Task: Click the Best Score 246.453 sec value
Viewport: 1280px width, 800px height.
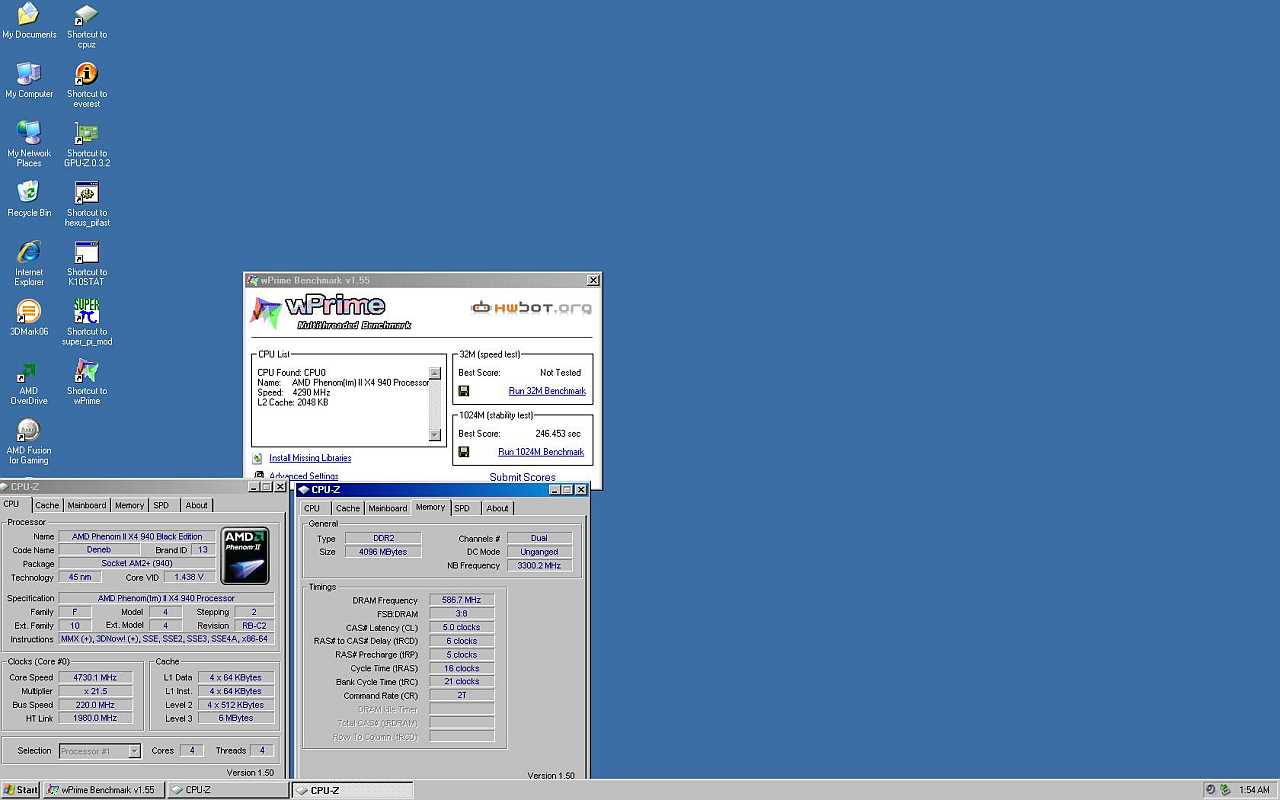Action: [558, 434]
